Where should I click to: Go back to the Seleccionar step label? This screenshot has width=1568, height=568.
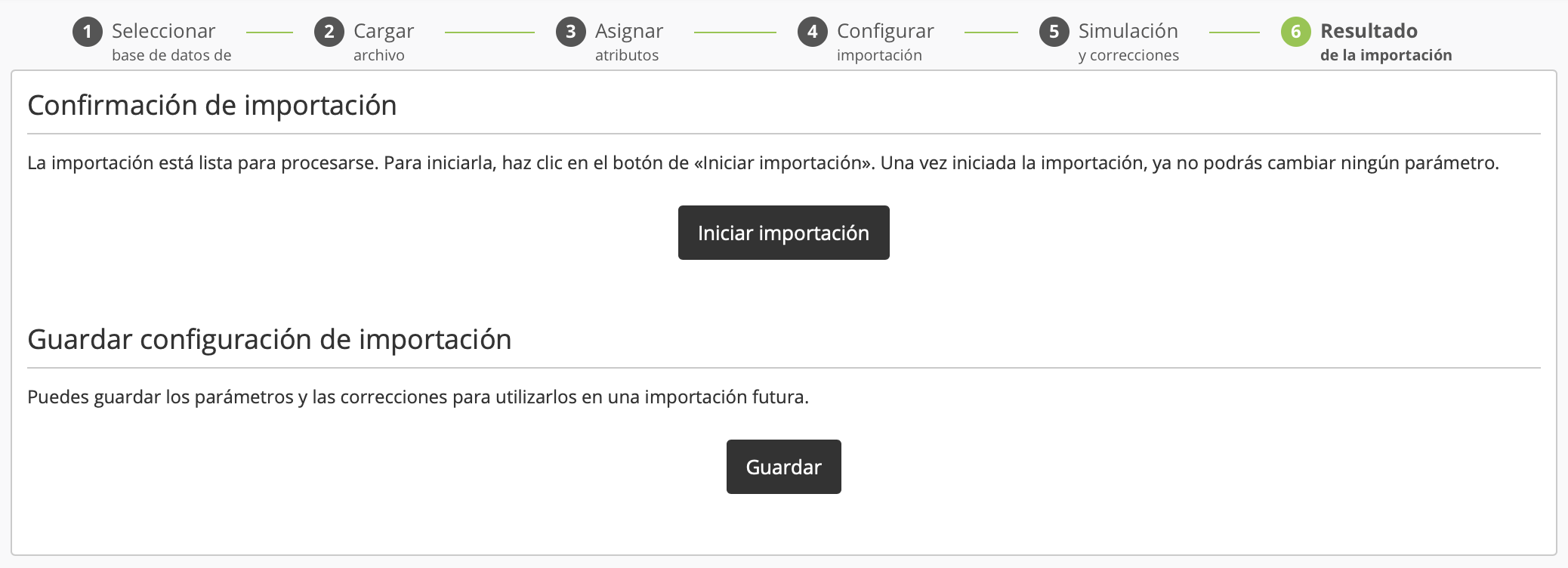[x=163, y=31]
